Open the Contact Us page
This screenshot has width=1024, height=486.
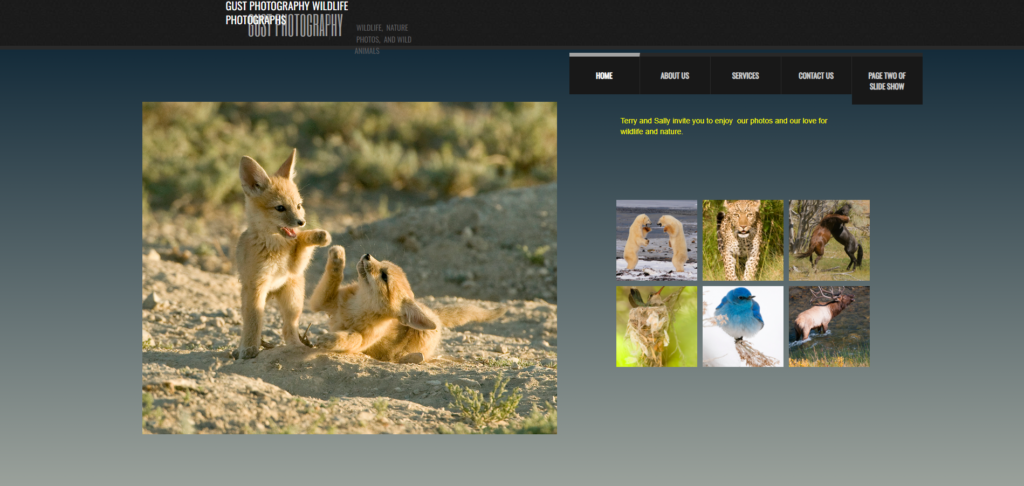816,76
